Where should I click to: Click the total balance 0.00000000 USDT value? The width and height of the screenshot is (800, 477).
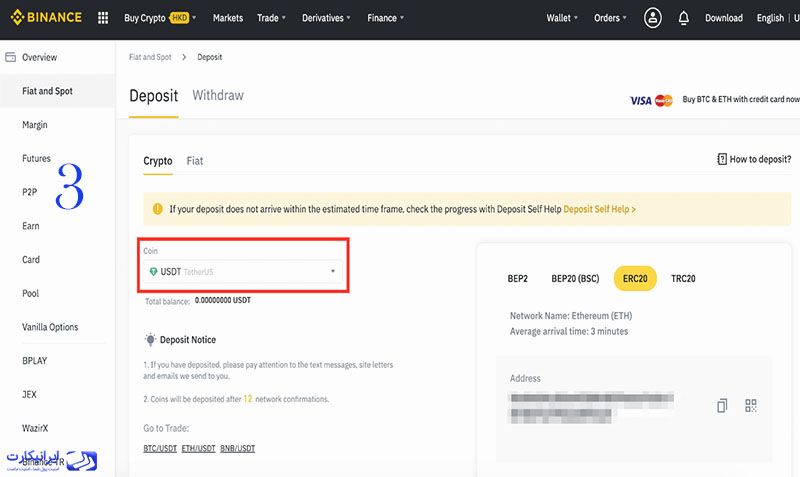point(222,300)
